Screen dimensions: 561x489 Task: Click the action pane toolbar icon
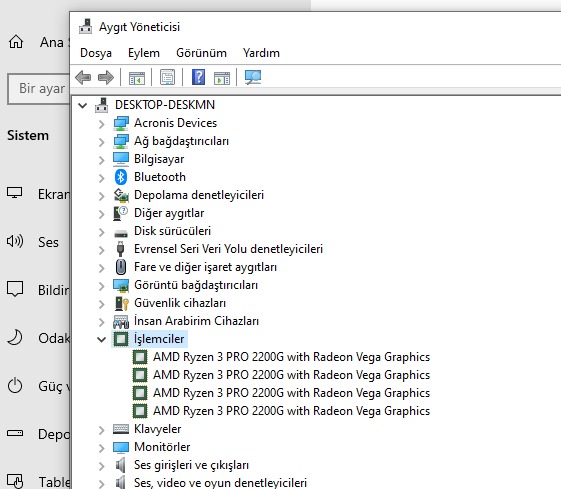pyautogui.click(x=222, y=77)
